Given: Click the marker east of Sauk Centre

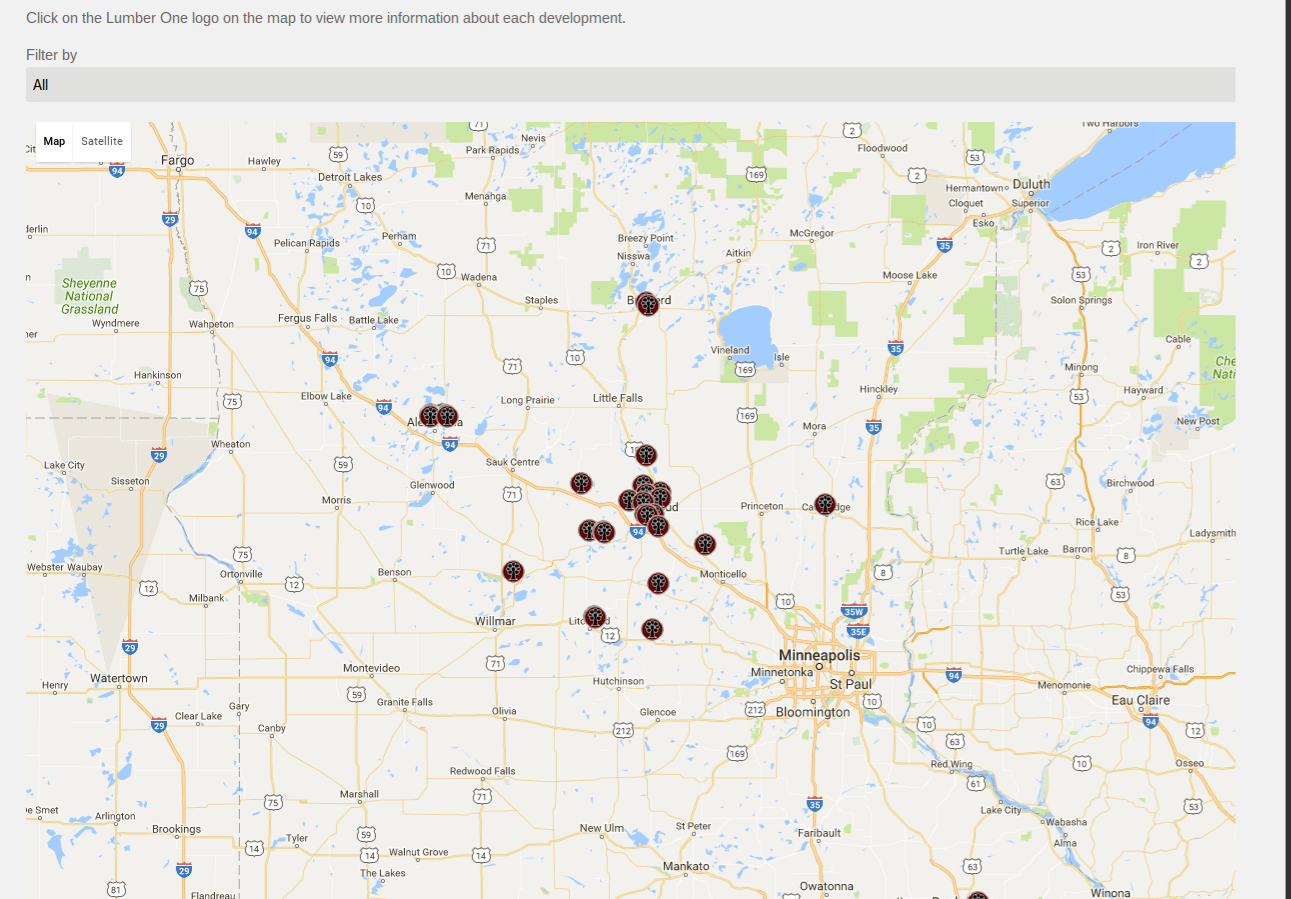Looking at the screenshot, I should coord(581,484).
